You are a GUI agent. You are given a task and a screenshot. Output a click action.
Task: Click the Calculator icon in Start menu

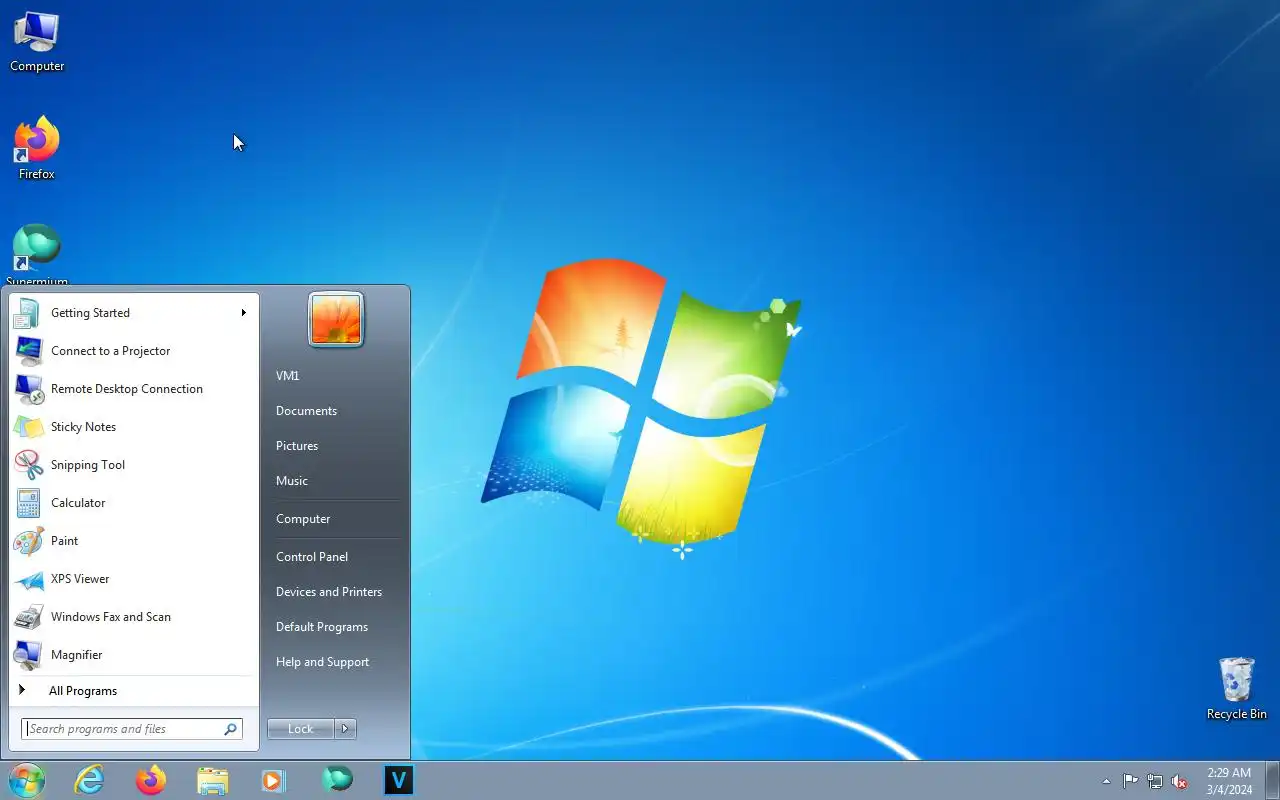[x=28, y=503]
